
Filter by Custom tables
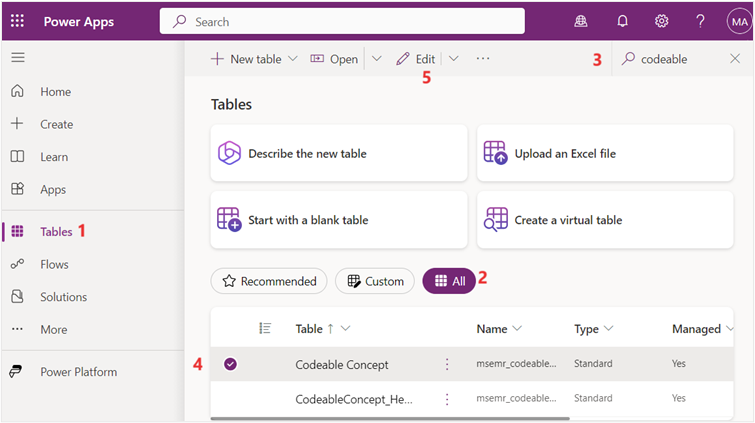(375, 281)
